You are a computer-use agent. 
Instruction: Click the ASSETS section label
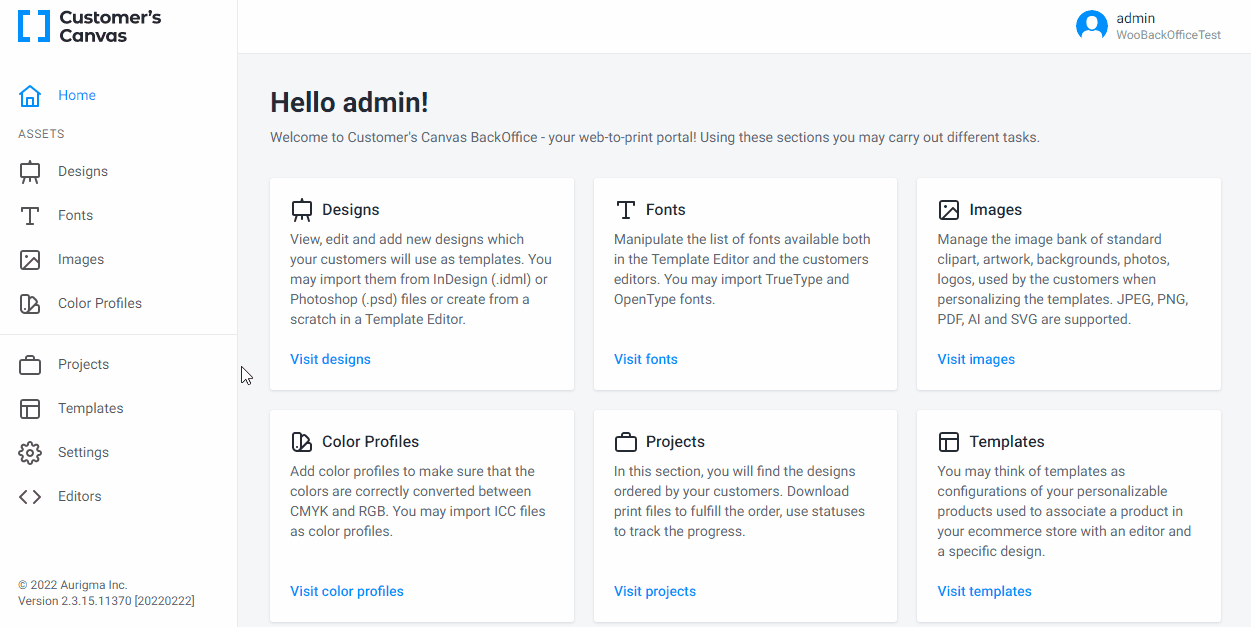(x=41, y=134)
